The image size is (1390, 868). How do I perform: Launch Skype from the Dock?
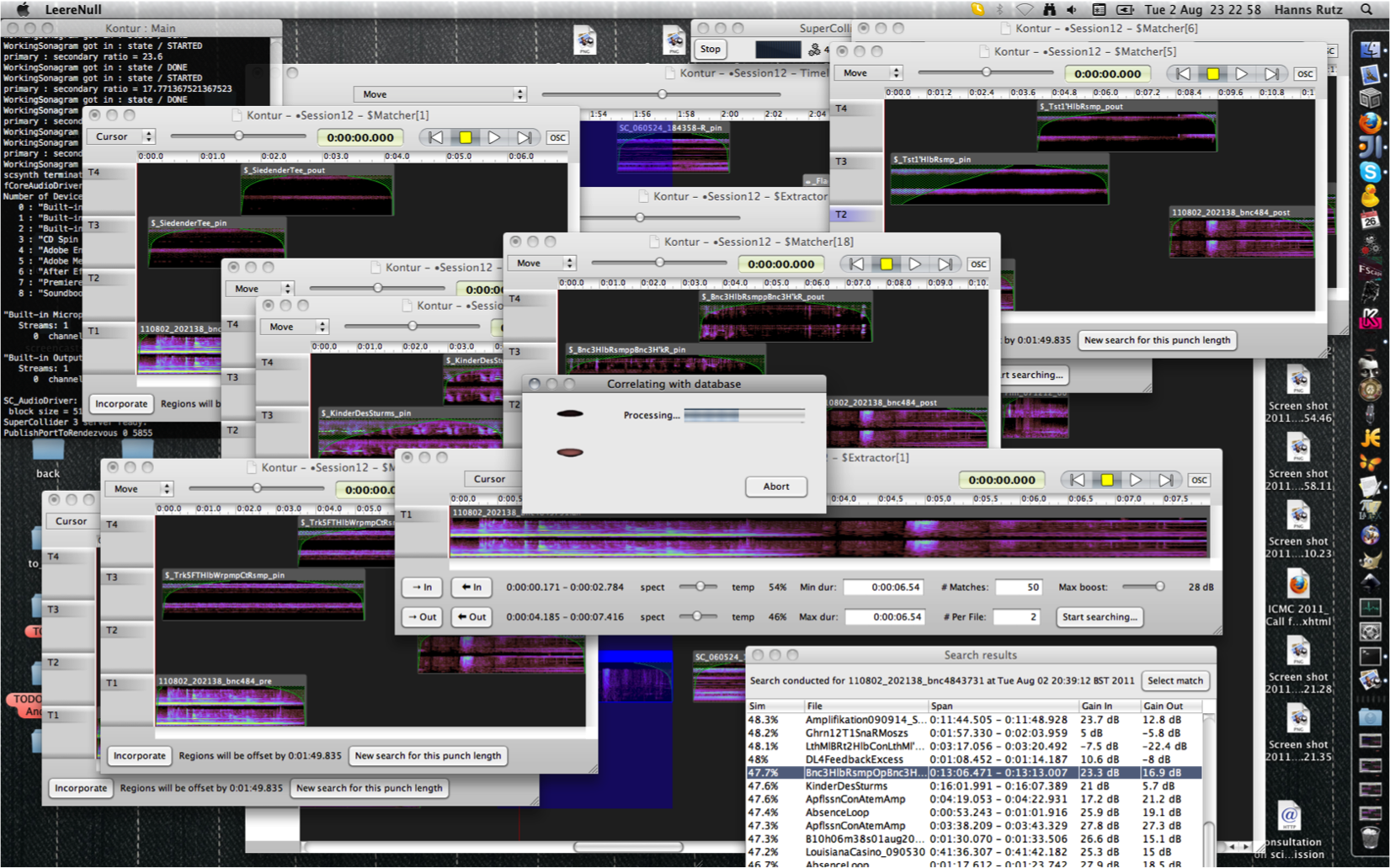[1370, 172]
